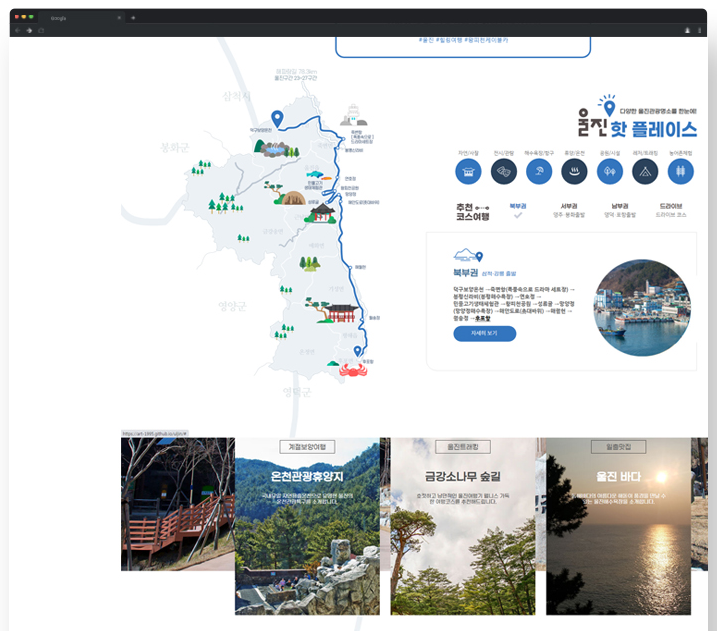Click the circular harbor photo

(642, 308)
